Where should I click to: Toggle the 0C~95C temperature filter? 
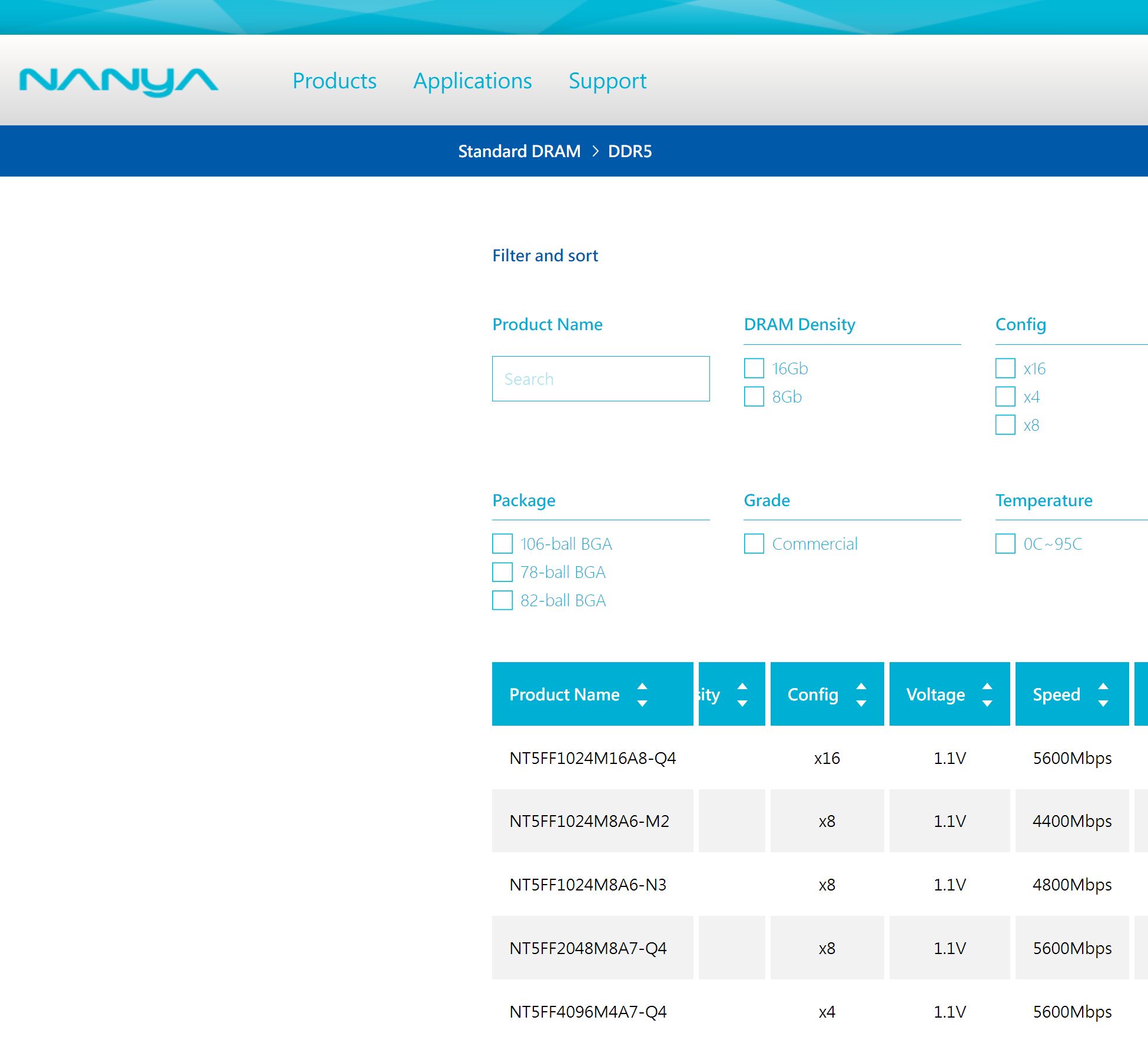pyautogui.click(x=1006, y=544)
